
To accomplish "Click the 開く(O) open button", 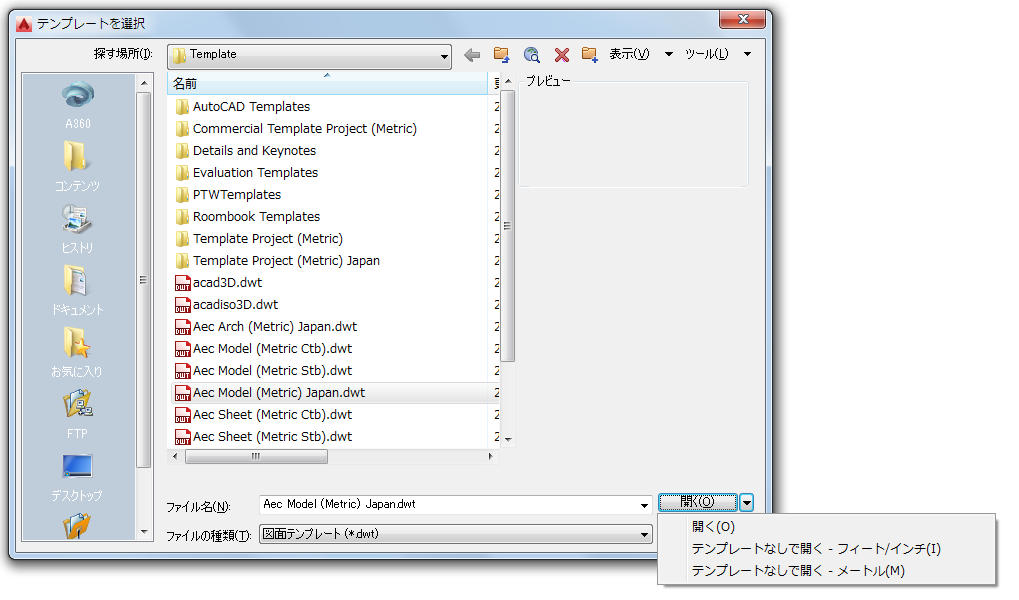I will click(x=698, y=502).
